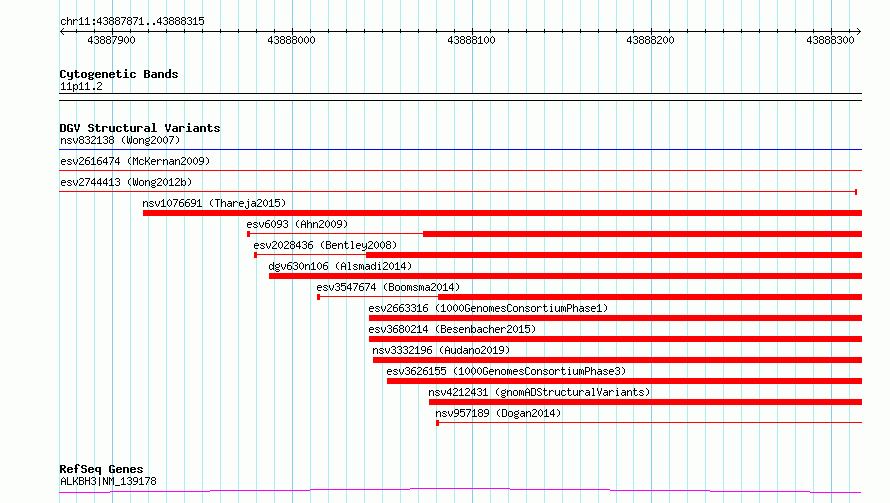
Task: Click the magenta ALKBH3 gene line
Action: pos(460,490)
